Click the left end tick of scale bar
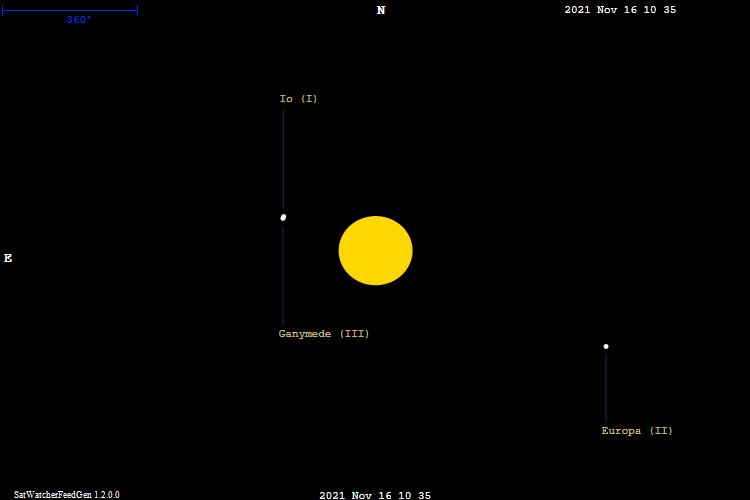 pyautogui.click(x=2, y=10)
